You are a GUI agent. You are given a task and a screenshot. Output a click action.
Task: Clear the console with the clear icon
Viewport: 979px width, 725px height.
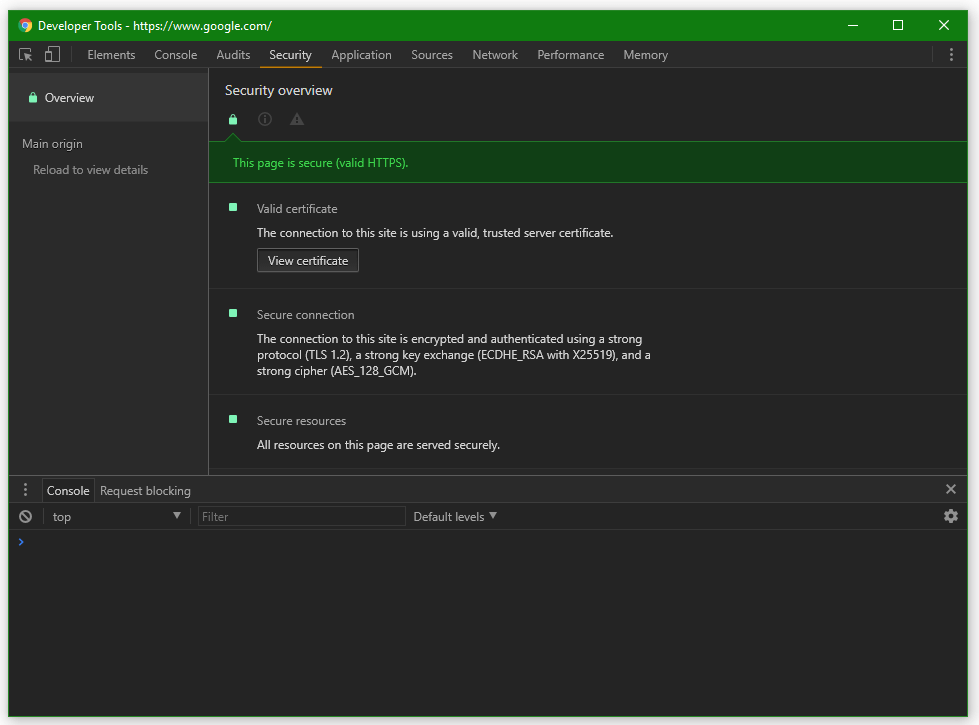click(x=26, y=517)
